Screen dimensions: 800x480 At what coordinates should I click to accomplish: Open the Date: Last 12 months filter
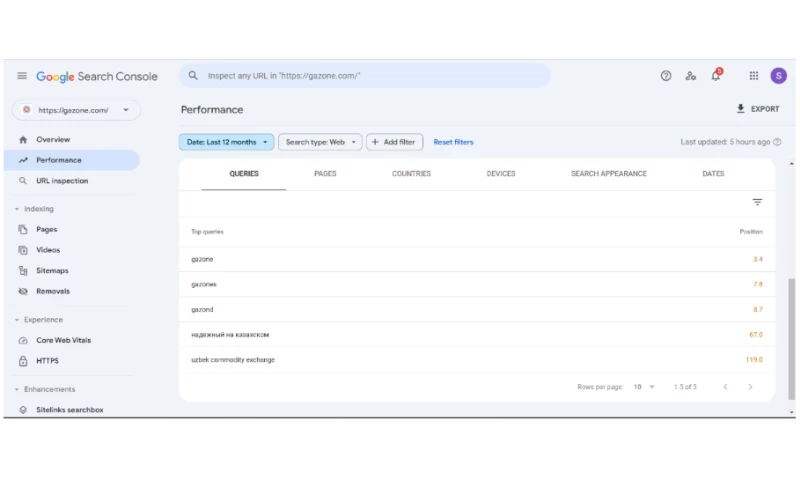pyautogui.click(x=227, y=142)
